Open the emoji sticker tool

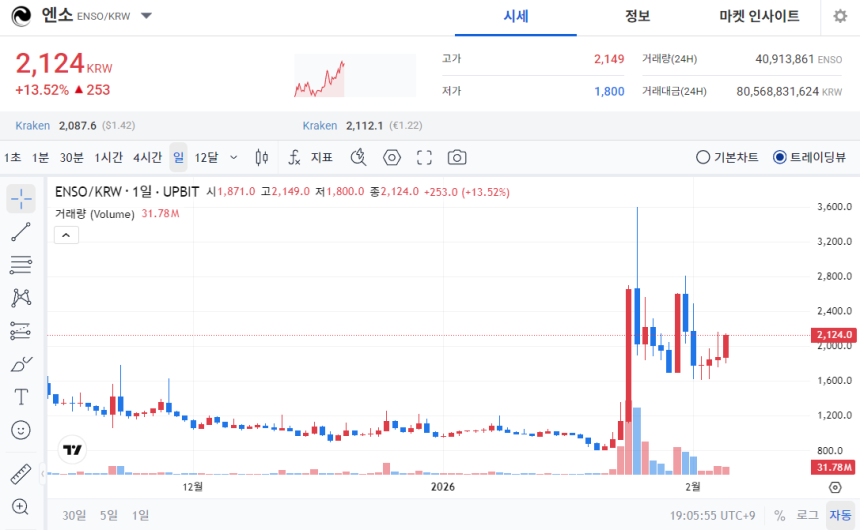21,430
